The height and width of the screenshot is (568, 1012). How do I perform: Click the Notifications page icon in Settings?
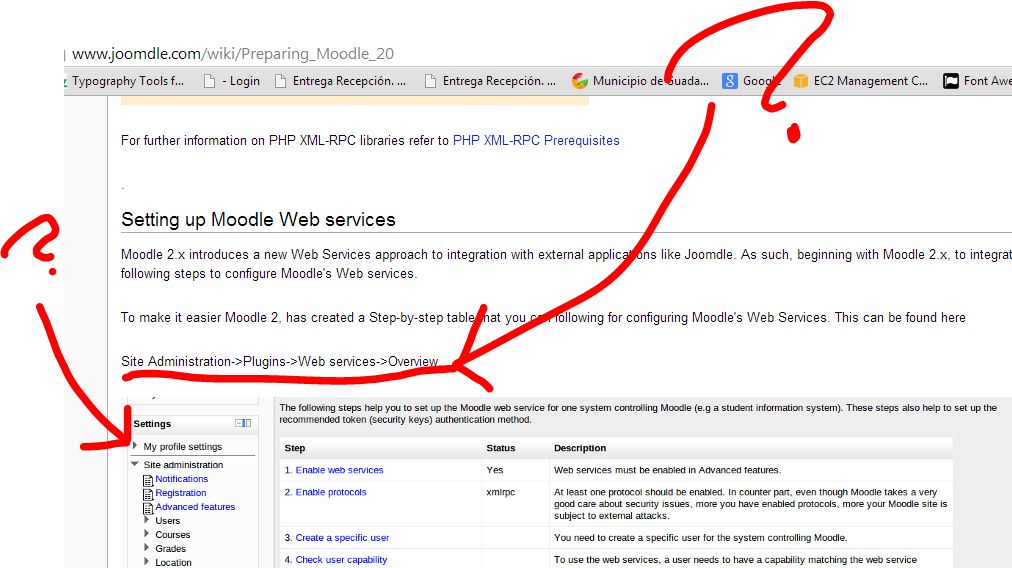(x=148, y=479)
